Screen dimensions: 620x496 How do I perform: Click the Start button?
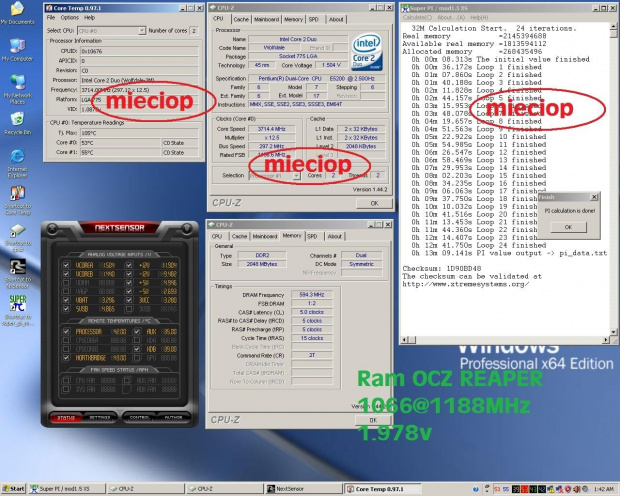point(13,489)
